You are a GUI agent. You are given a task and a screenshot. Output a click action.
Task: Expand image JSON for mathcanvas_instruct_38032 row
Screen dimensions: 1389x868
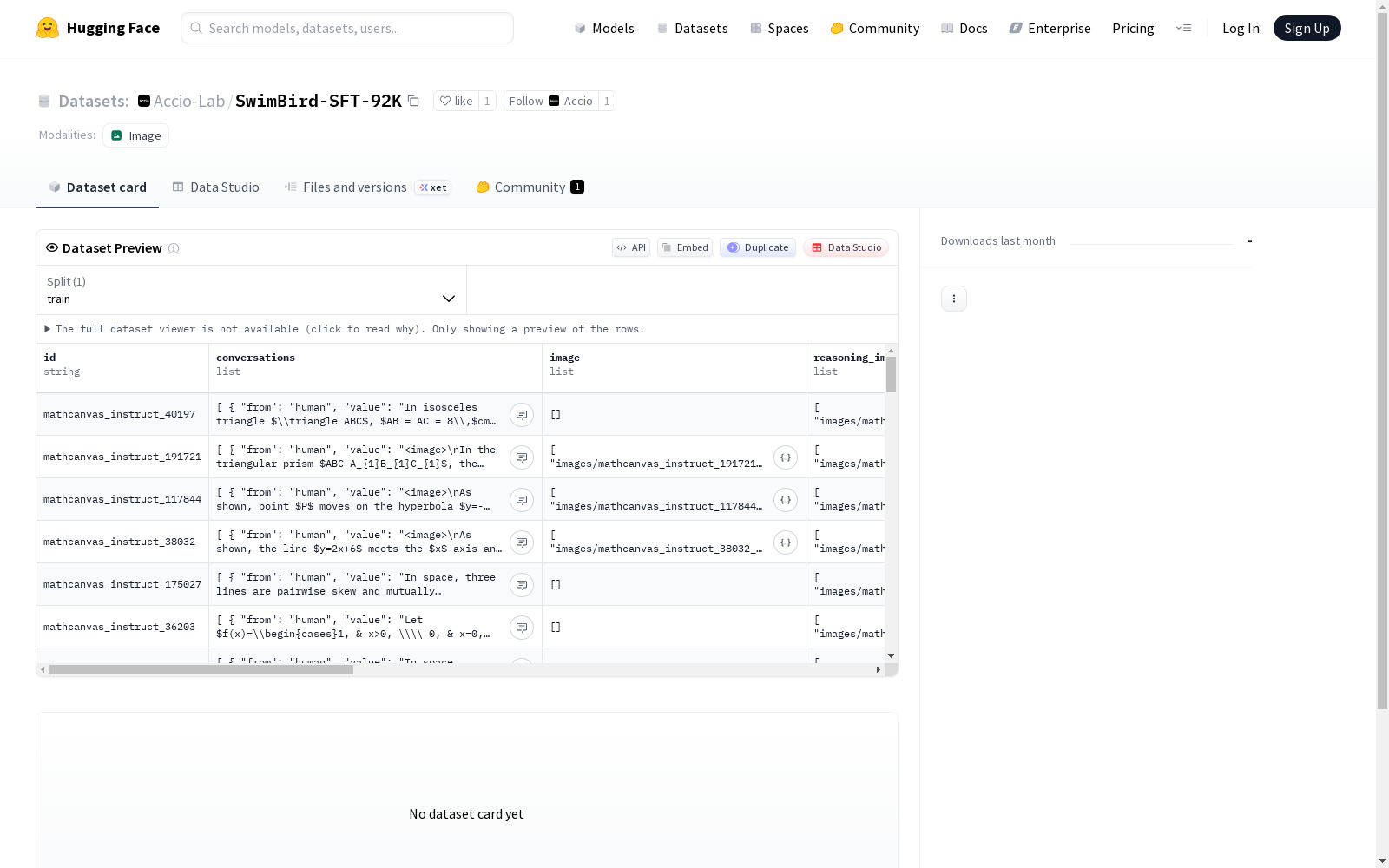786,542
